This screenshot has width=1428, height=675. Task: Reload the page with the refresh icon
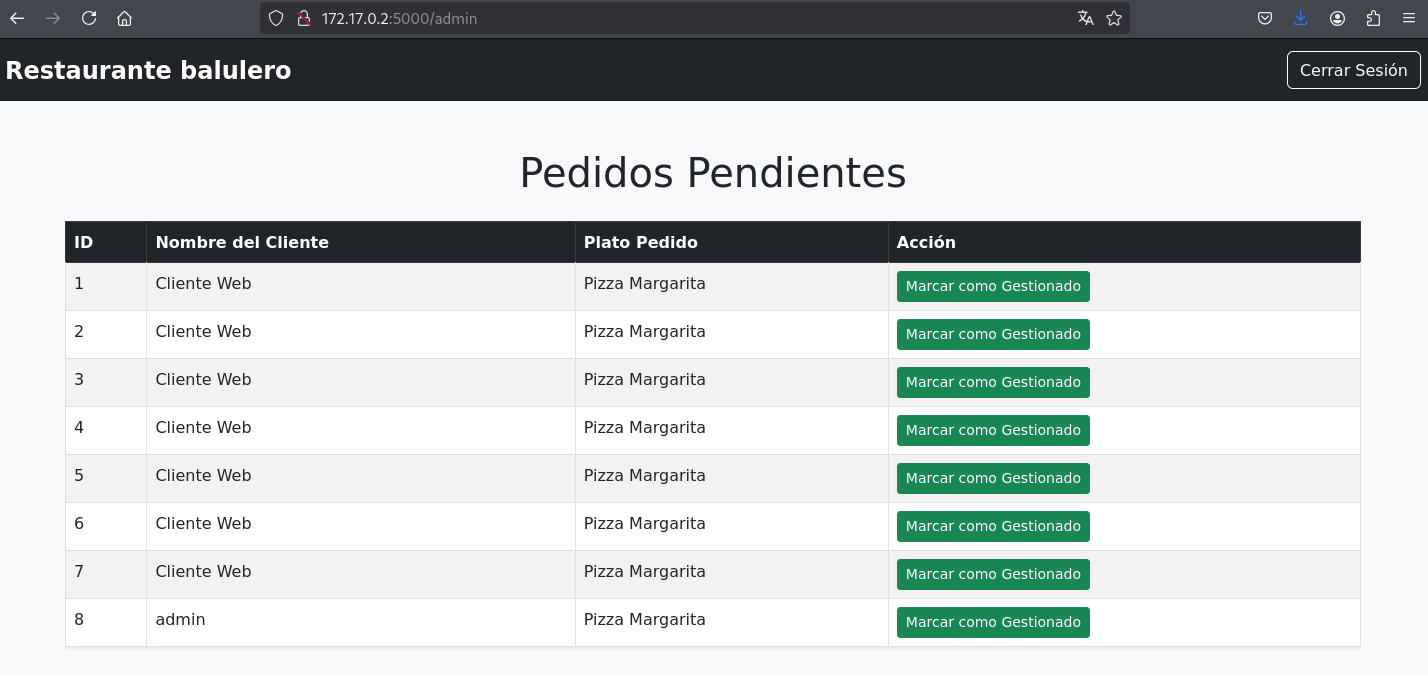point(89,18)
